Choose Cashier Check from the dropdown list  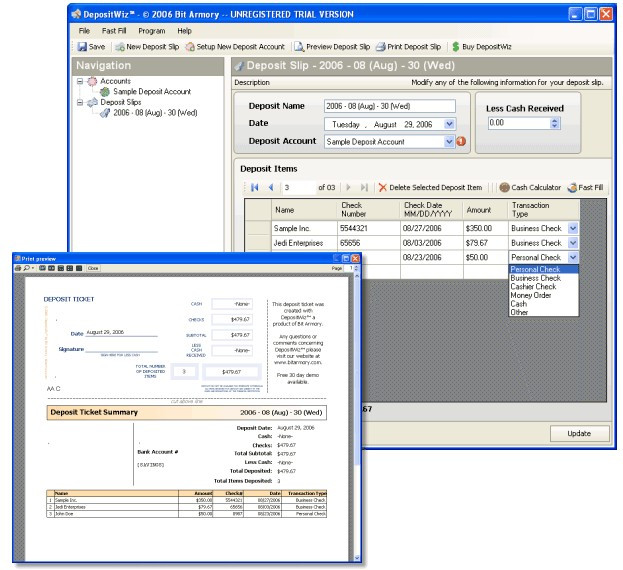pos(543,286)
